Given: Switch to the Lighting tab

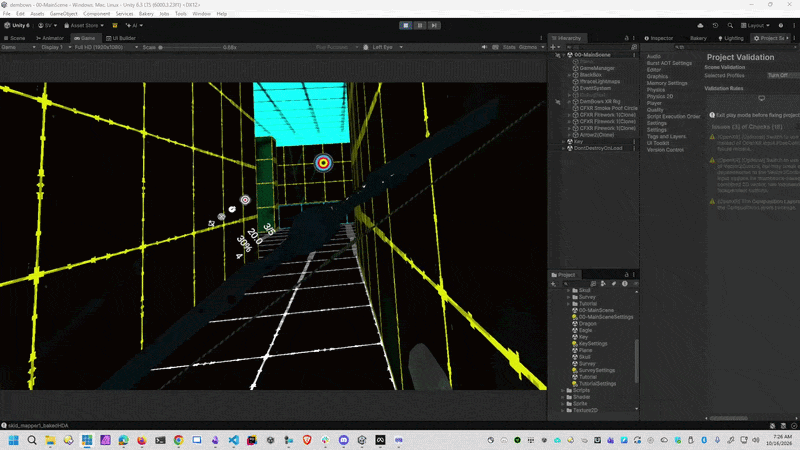Looking at the screenshot, I should pos(731,38).
